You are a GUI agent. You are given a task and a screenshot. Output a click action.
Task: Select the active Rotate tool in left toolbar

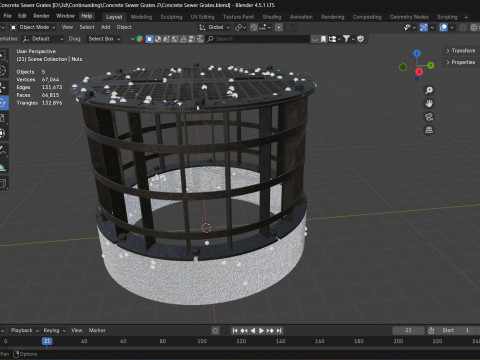click(3, 103)
